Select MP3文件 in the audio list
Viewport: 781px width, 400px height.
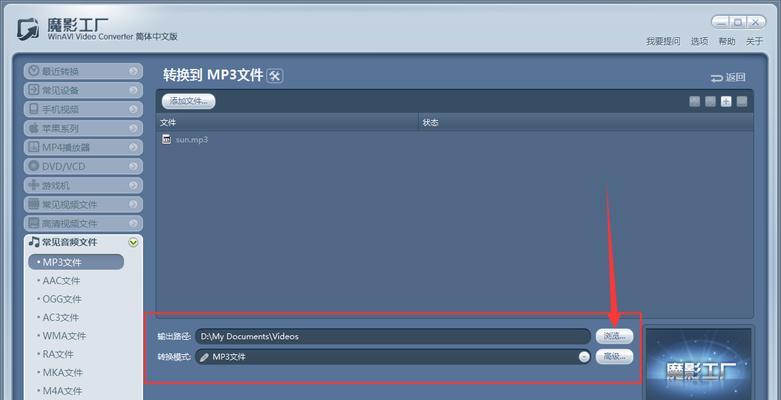tap(76, 262)
